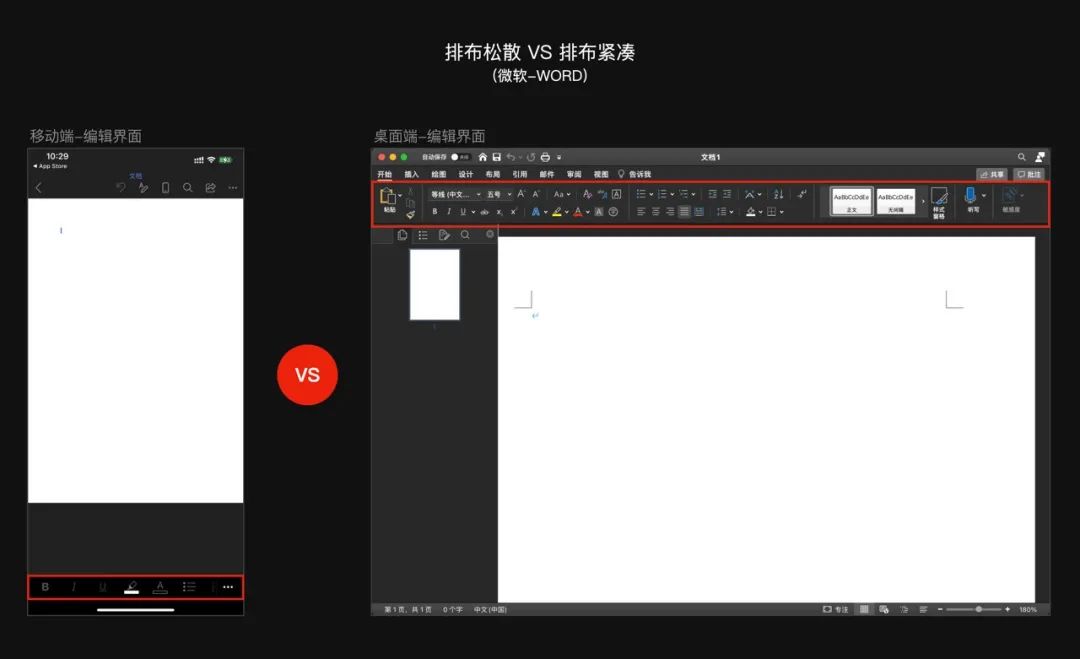1080x659 pixels.
Task: Click the print icon in the title bar
Action: (x=545, y=157)
